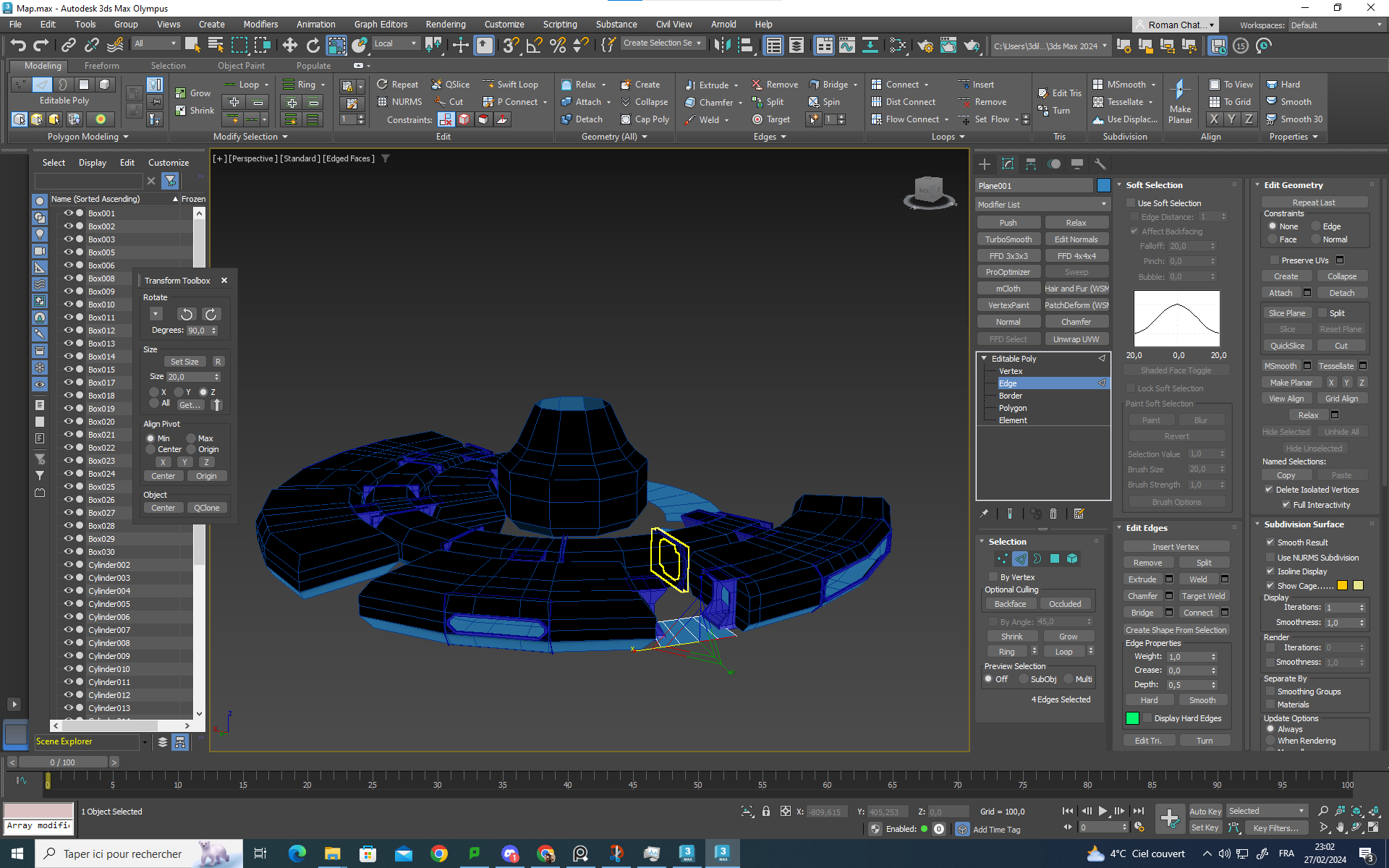Open the Graph Editors menu
The width and height of the screenshot is (1389, 868).
click(x=381, y=24)
